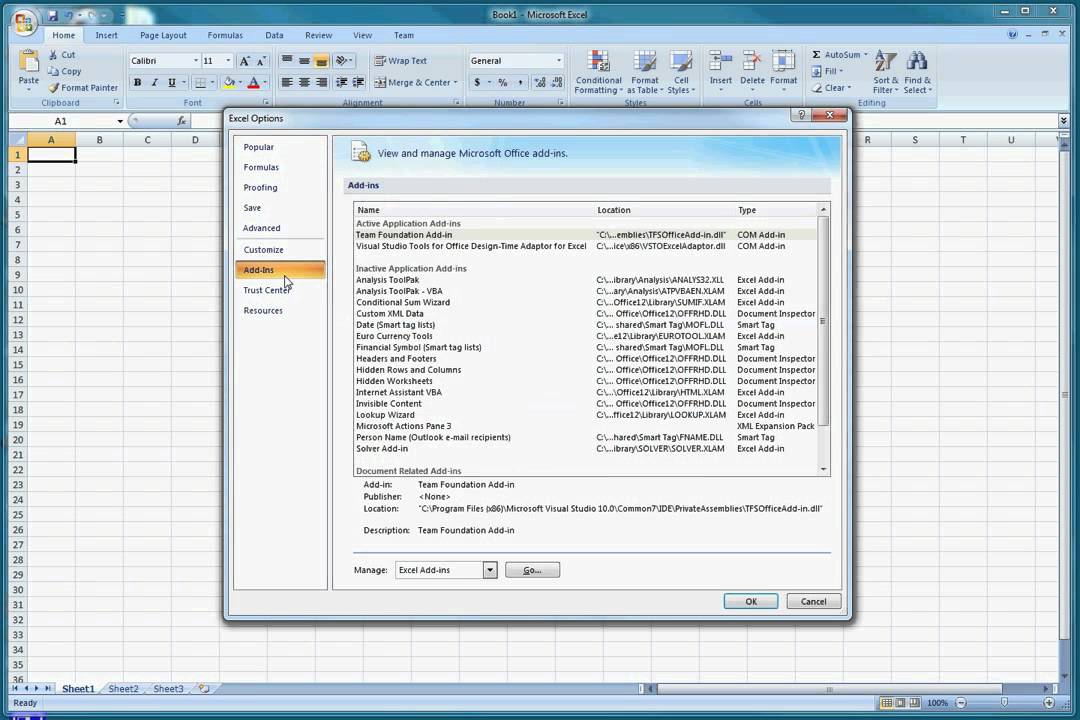The height and width of the screenshot is (720, 1080).
Task: Click the Name Box showing A1
Action: [63, 121]
